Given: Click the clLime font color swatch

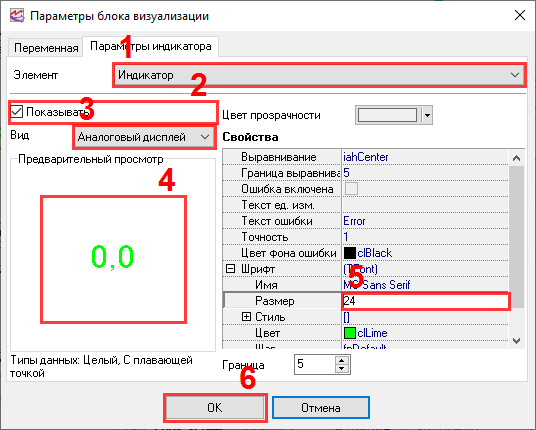Looking at the screenshot, I should tap(349, 333).
